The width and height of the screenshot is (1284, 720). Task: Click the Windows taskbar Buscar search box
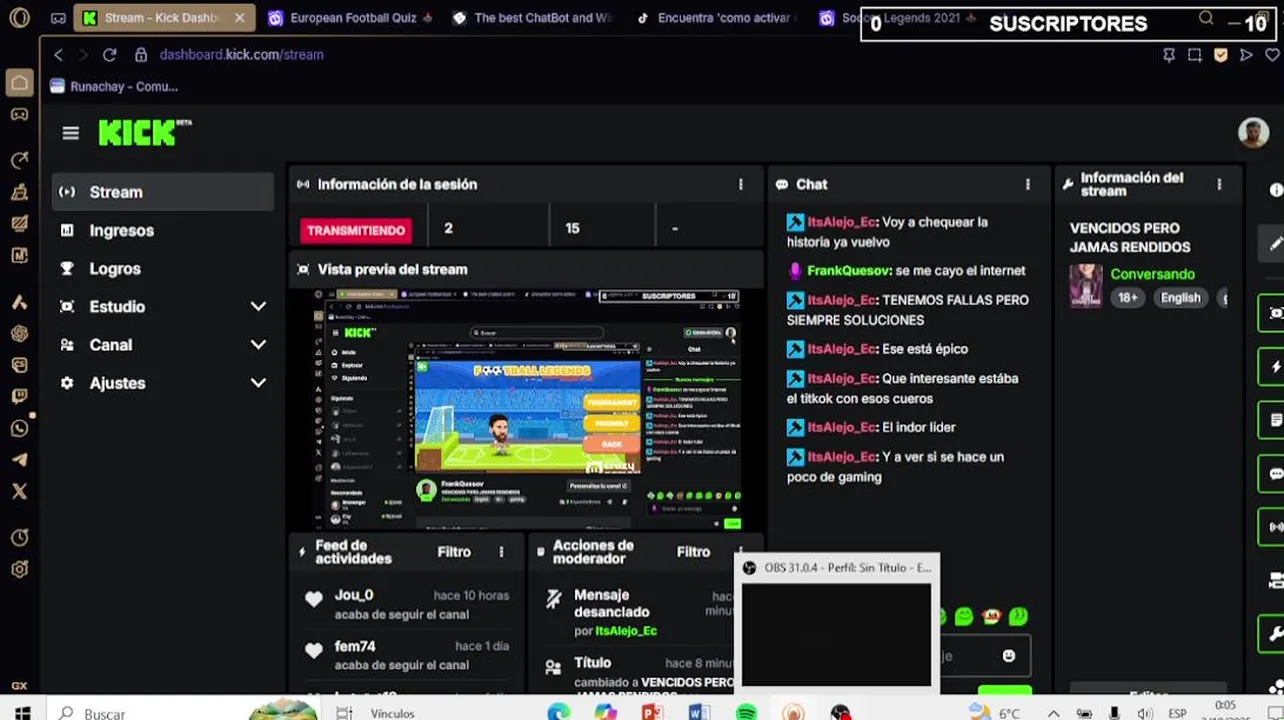(150, 713)
